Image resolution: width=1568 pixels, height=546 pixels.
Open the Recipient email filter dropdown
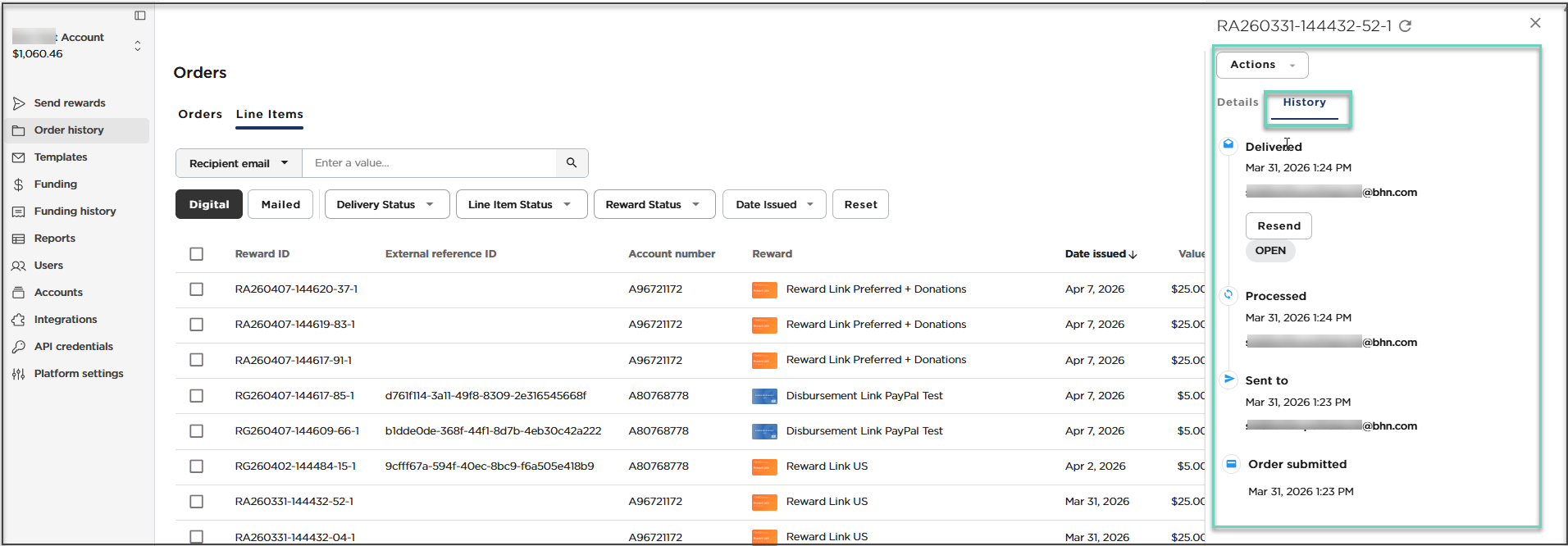(x=239, y=163)
